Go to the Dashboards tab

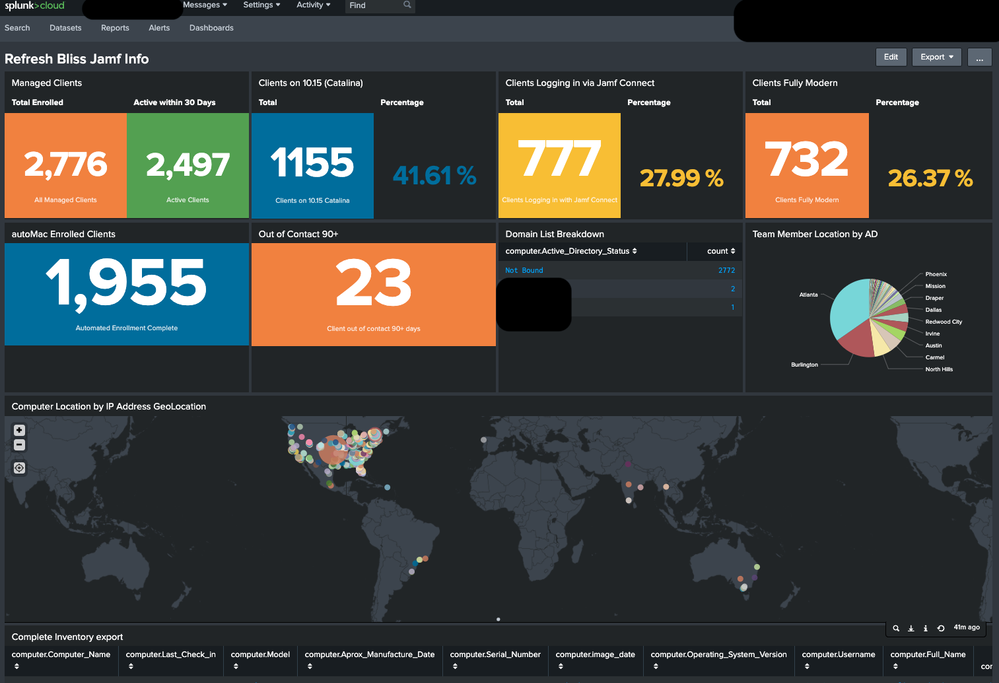[211, 28]
